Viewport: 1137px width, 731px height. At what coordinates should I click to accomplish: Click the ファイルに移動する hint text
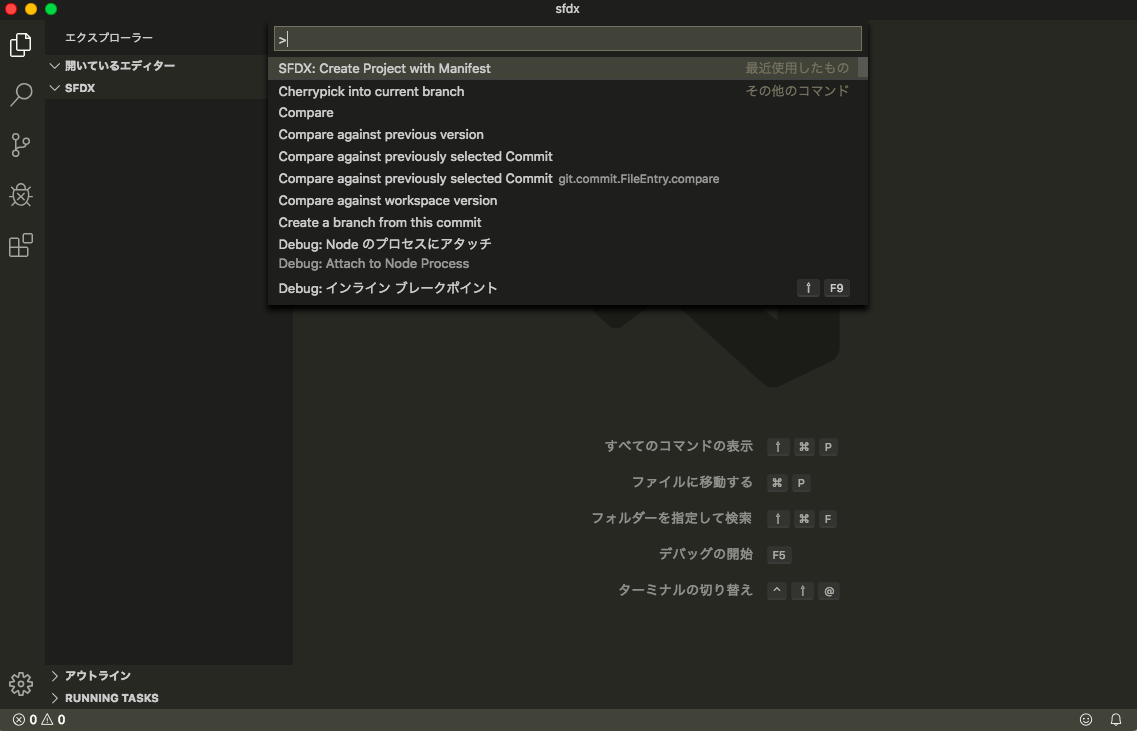(x=692, y=482)
